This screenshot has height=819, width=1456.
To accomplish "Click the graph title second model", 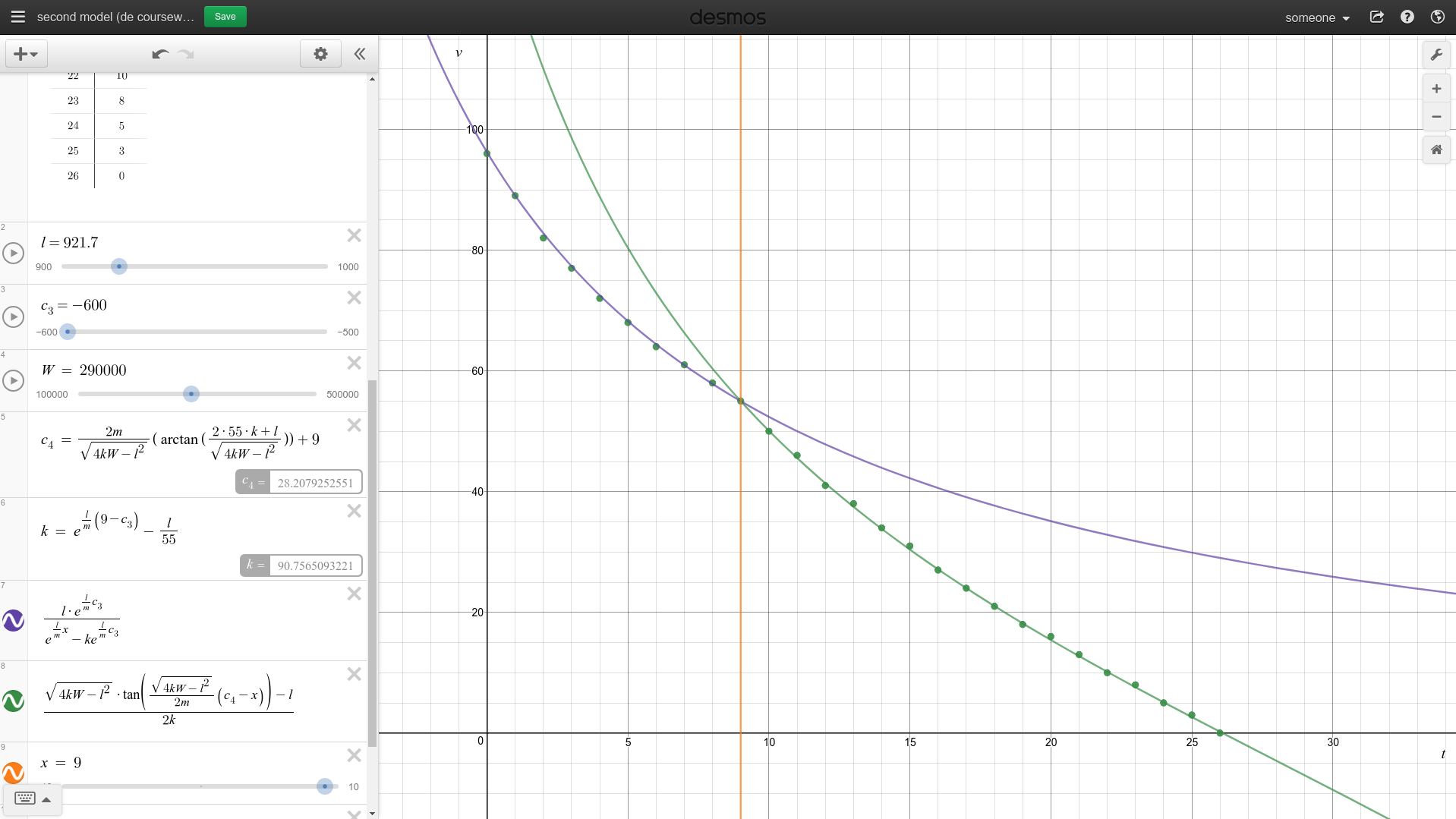I will tap(115, 17).
